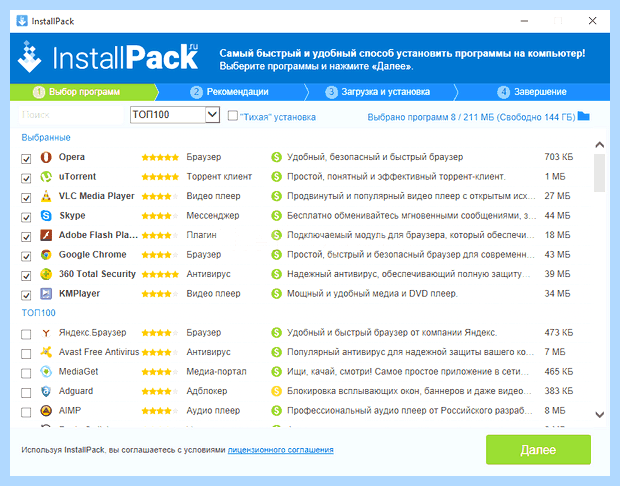
Task: Uncheck the Skype checkbox
Action: tap(26, 217)
